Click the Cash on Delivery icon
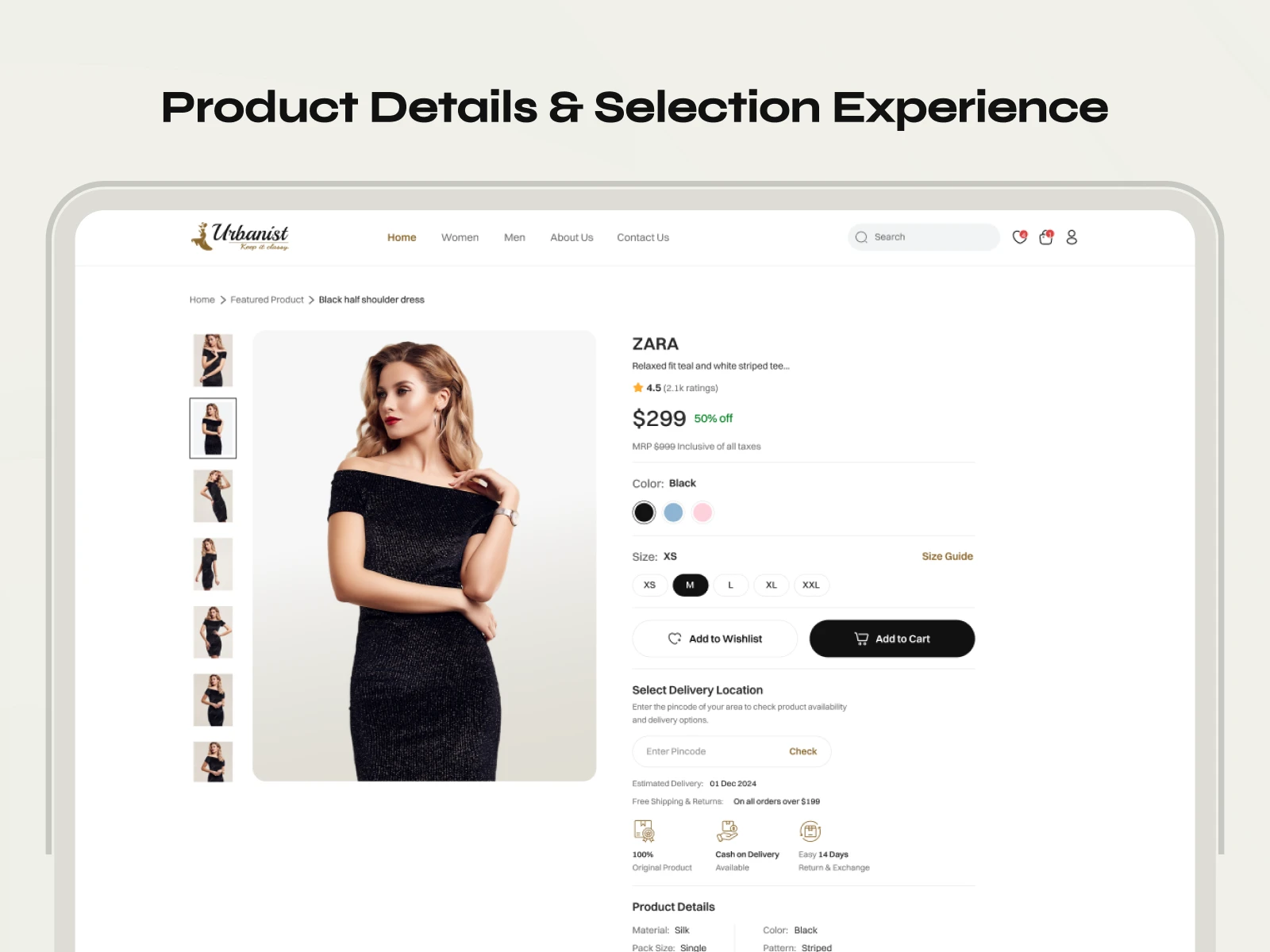1270x952 pixels. tap(727, 831)
